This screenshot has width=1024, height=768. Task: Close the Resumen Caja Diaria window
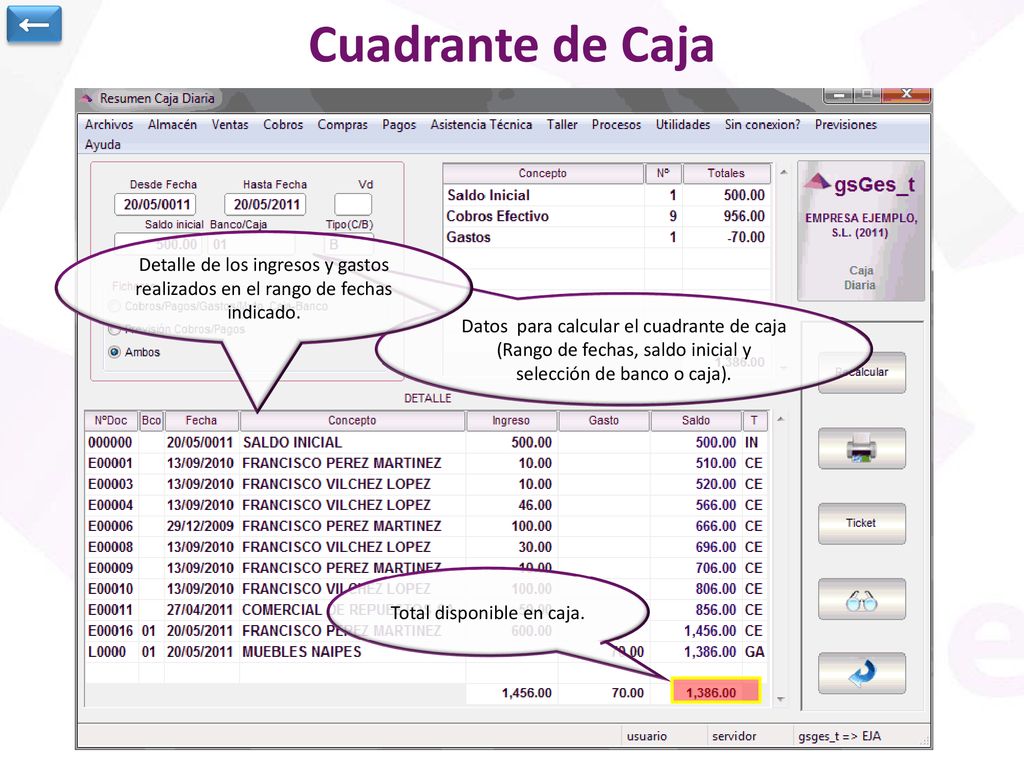click(906, 95)
